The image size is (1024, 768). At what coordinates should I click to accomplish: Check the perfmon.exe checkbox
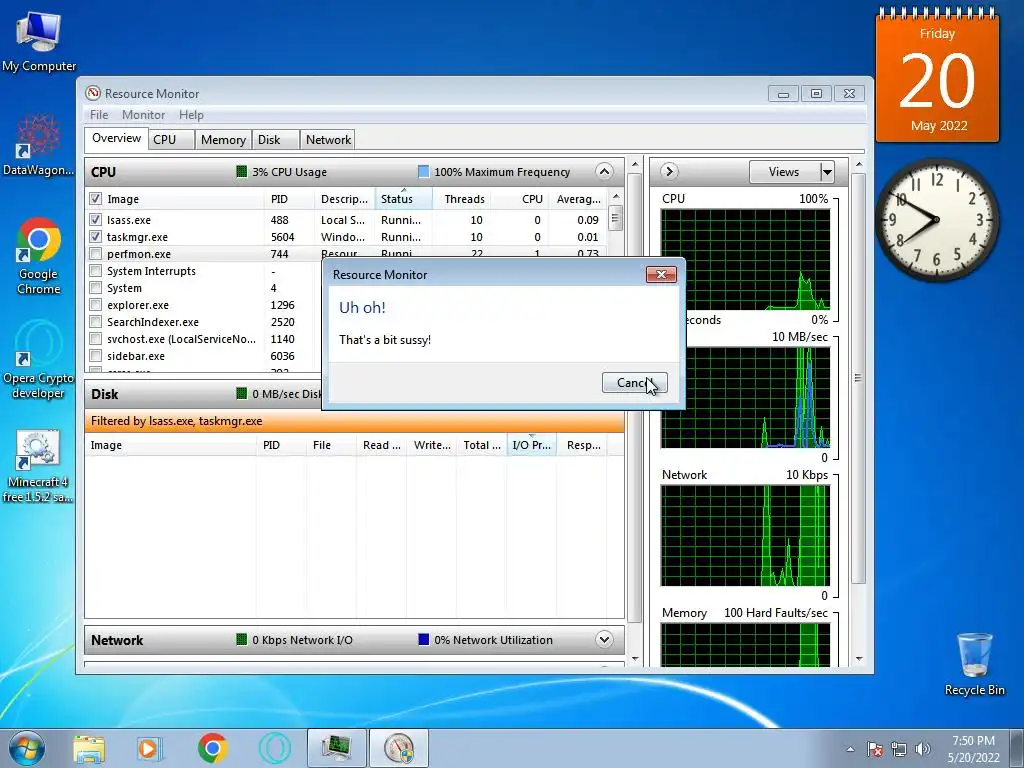(95, 254)
